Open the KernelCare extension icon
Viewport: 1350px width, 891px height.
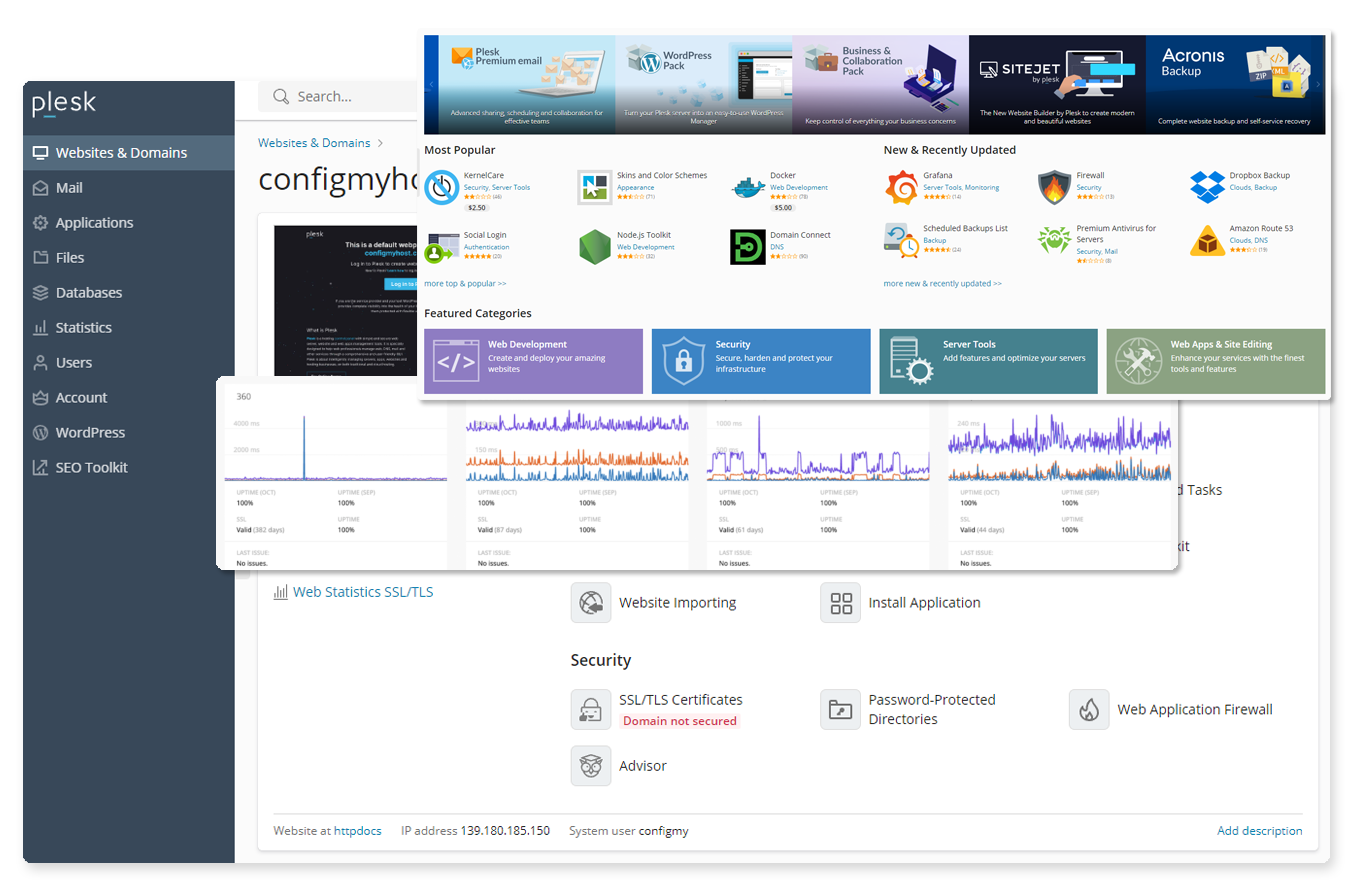441,187
